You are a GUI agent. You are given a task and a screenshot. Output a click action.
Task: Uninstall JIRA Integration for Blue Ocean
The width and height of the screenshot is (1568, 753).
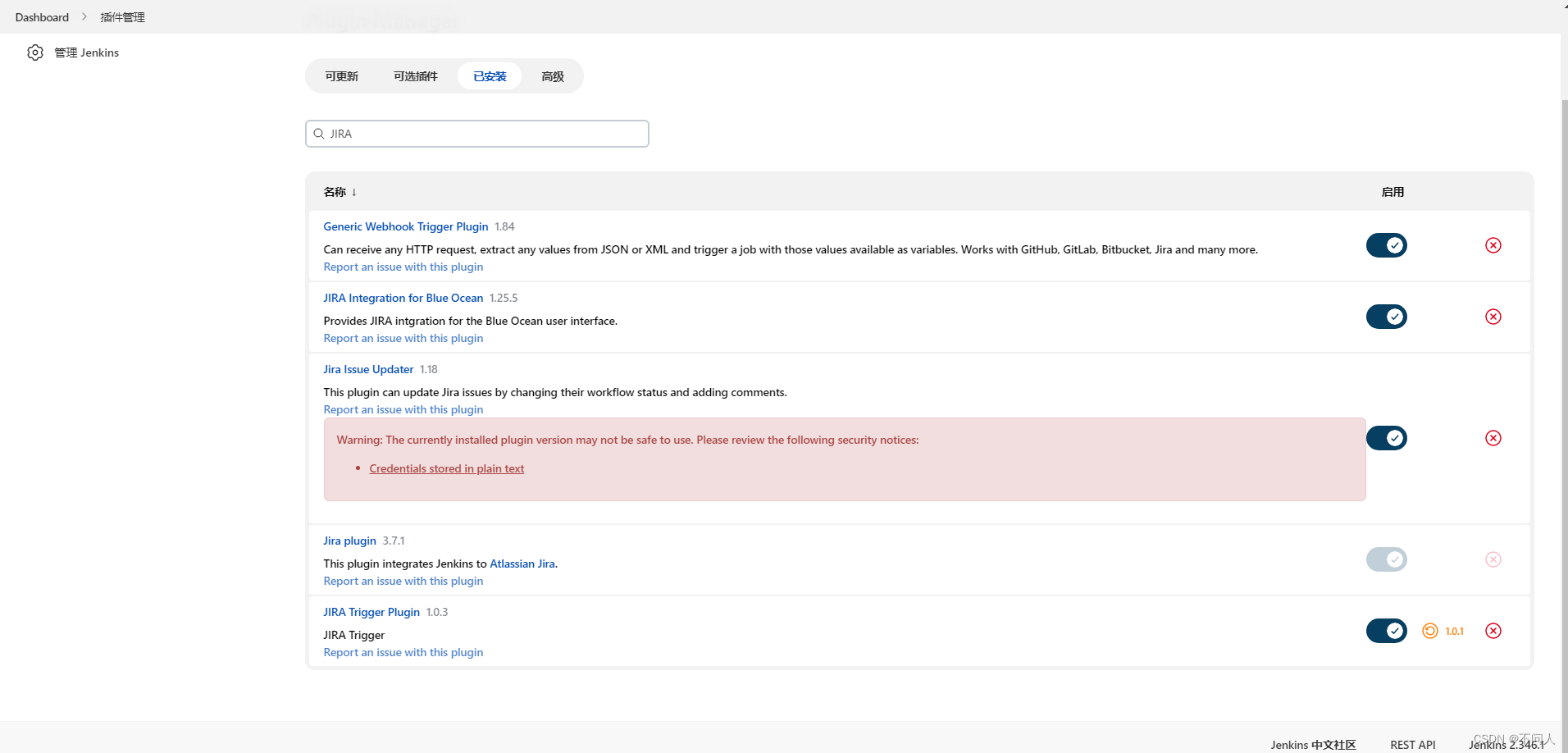point(1493,317)
